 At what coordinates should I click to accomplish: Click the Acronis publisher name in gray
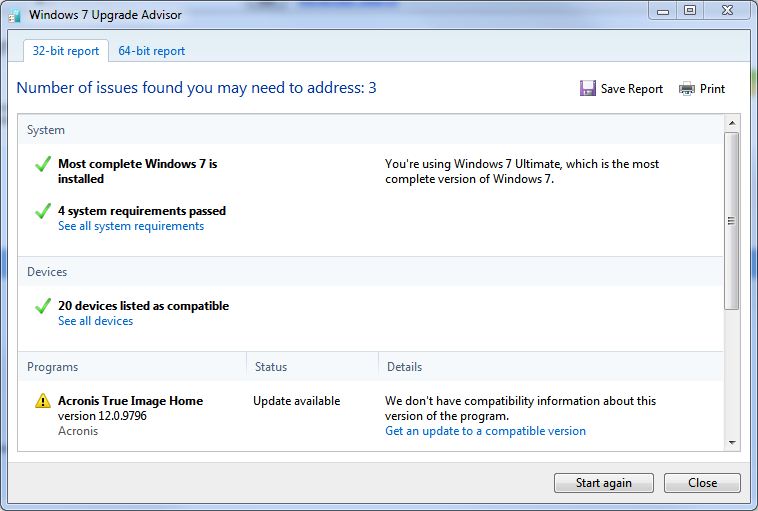[x=78, y=431]
